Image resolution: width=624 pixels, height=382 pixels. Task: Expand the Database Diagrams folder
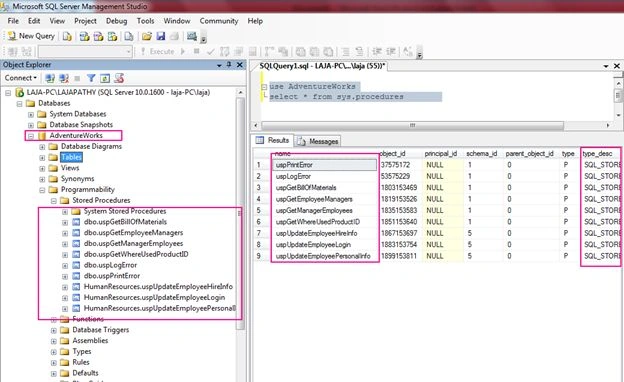click(x=42, y=147)
